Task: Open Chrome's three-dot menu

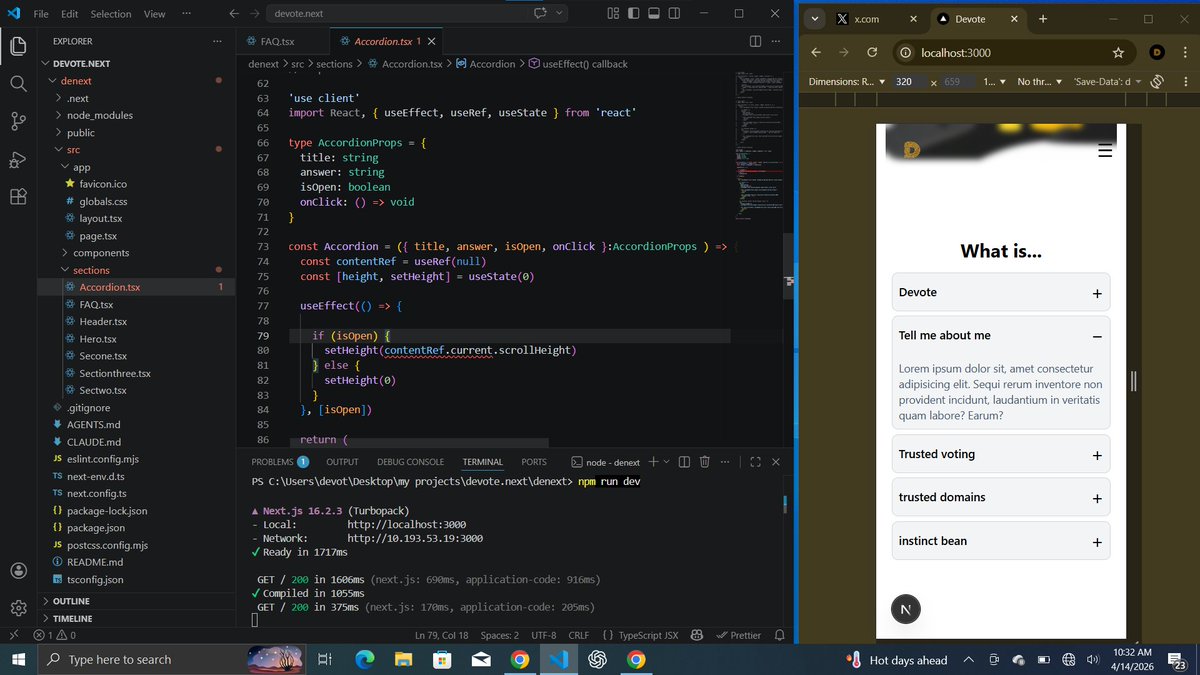Action: click(x=1183, y=52)
